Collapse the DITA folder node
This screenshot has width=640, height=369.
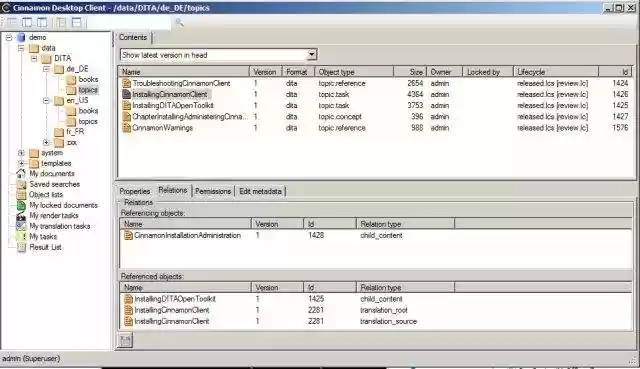[34, 58]
